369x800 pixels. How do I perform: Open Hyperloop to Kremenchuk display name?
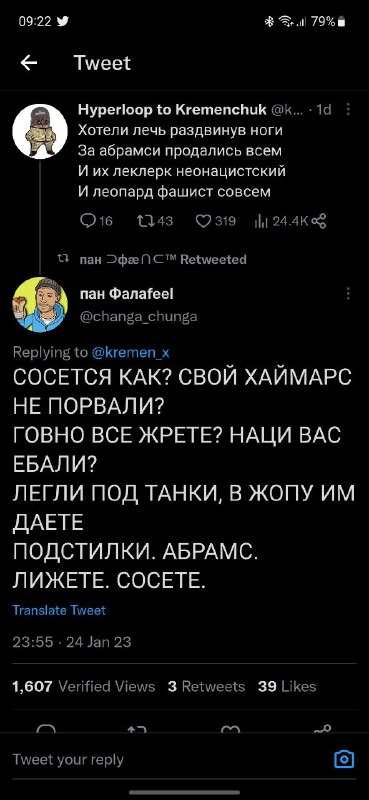click(x=172, y=109)
